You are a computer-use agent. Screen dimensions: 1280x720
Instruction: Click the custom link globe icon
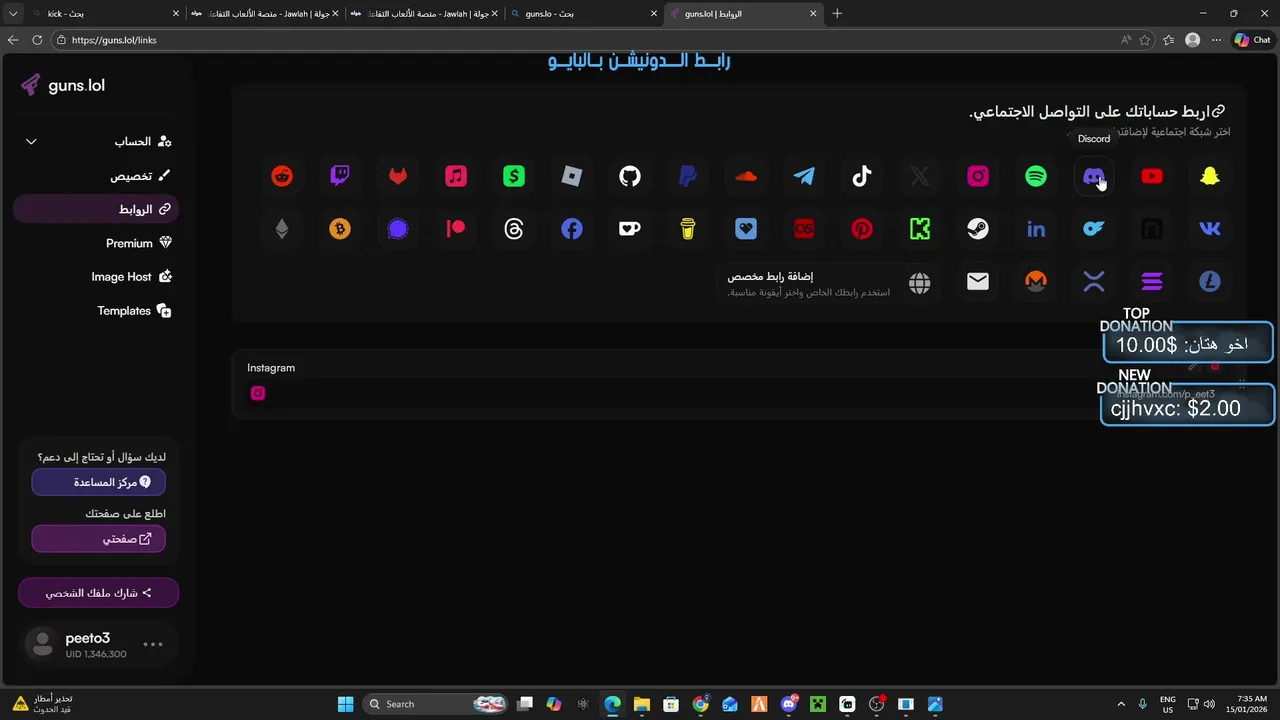pyautogui.click(x=920, y=283)
